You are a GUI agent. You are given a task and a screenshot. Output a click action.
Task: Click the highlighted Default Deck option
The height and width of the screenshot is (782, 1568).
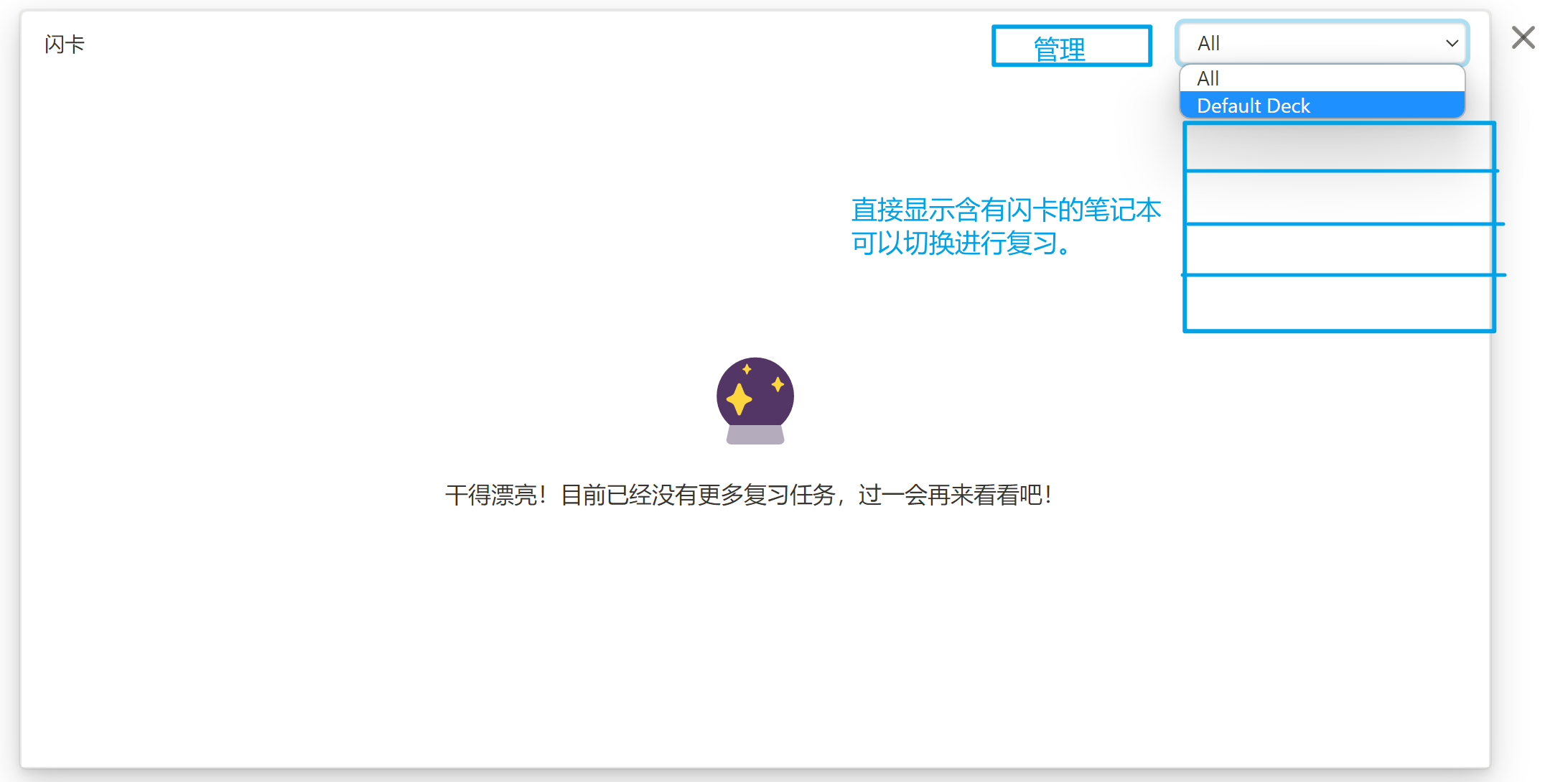click(1322, 106)
